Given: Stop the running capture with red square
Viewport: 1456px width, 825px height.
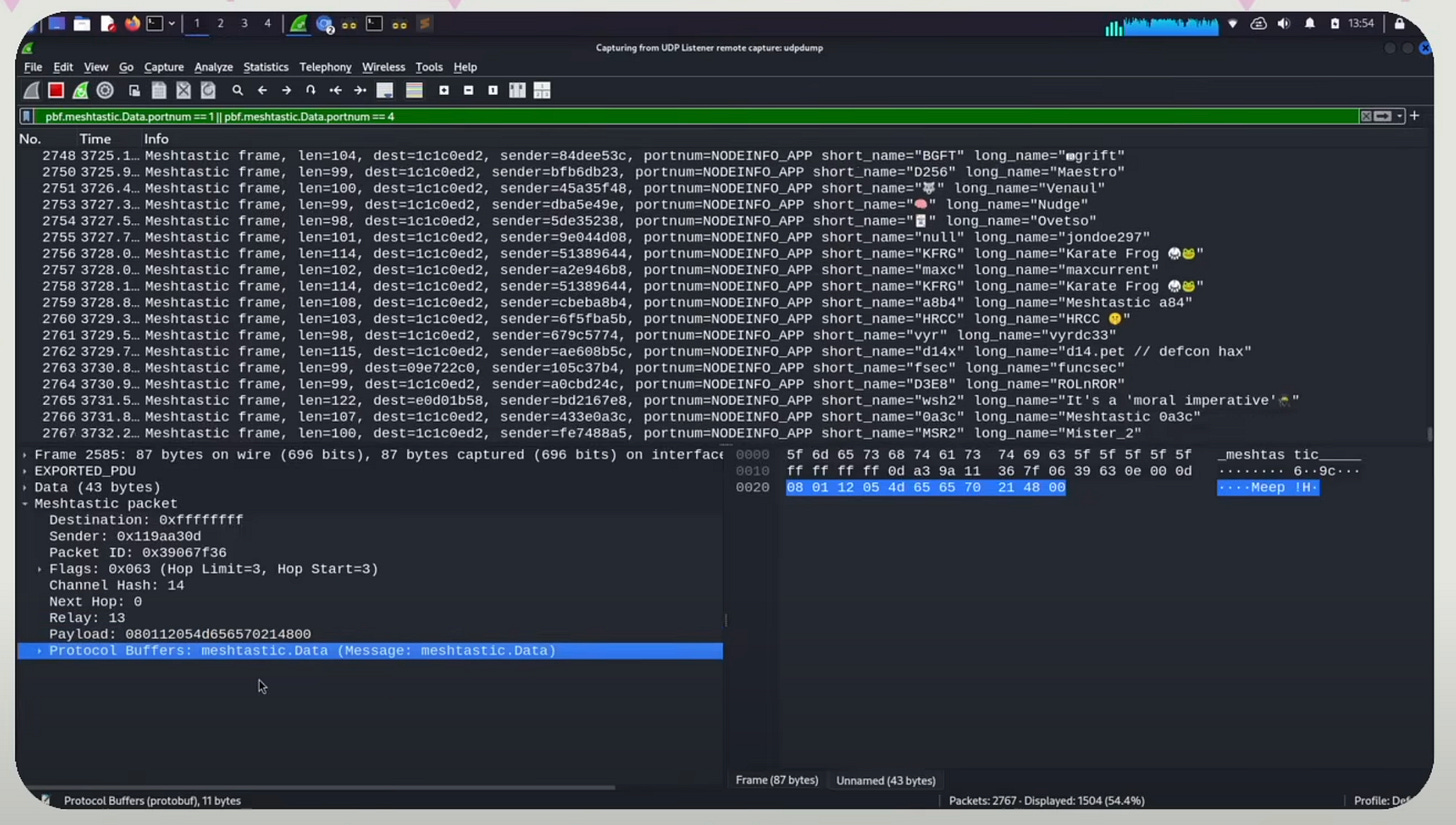Looking at the screenshot, I should (56, 91).
